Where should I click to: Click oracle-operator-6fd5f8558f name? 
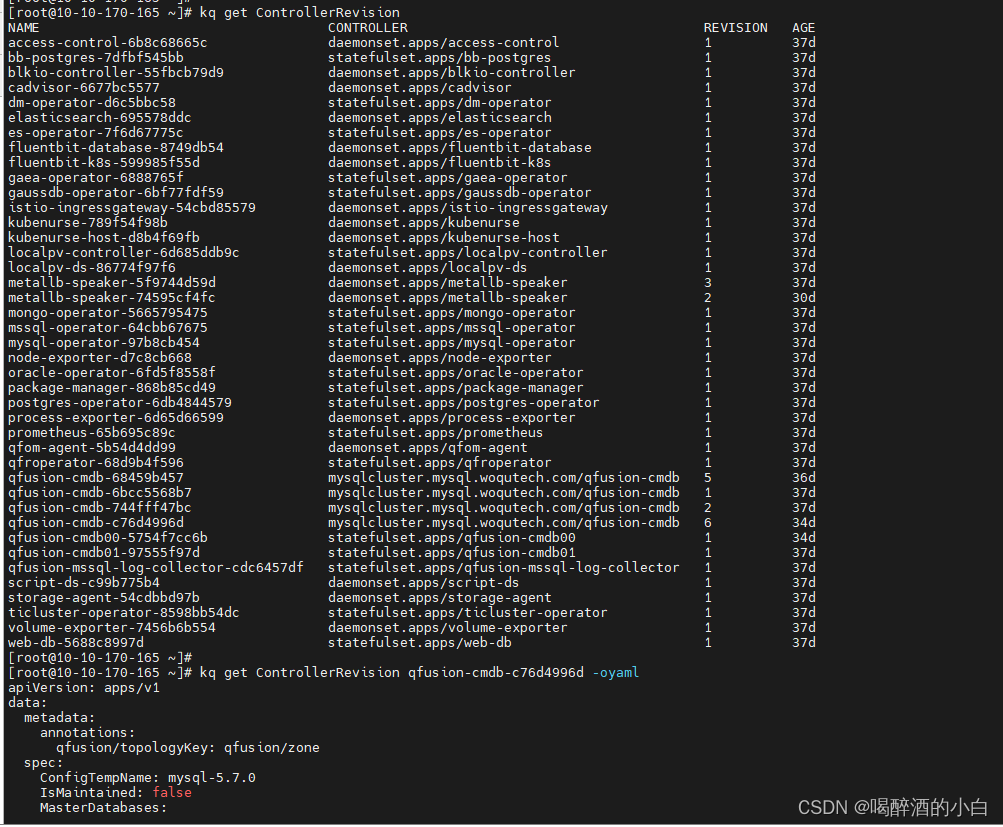[112, 374]
